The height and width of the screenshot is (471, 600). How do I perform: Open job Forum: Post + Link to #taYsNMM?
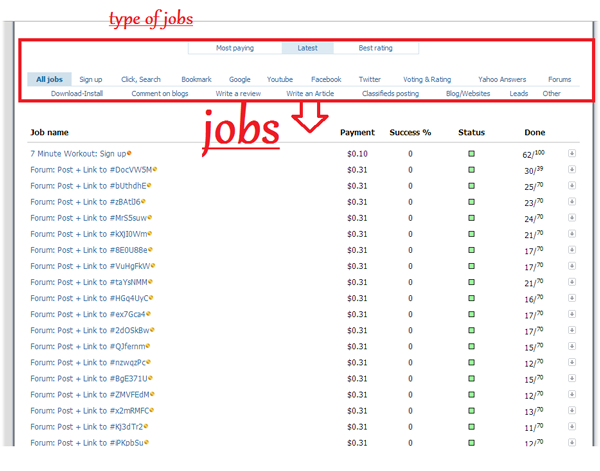click(x=89, y=282)
